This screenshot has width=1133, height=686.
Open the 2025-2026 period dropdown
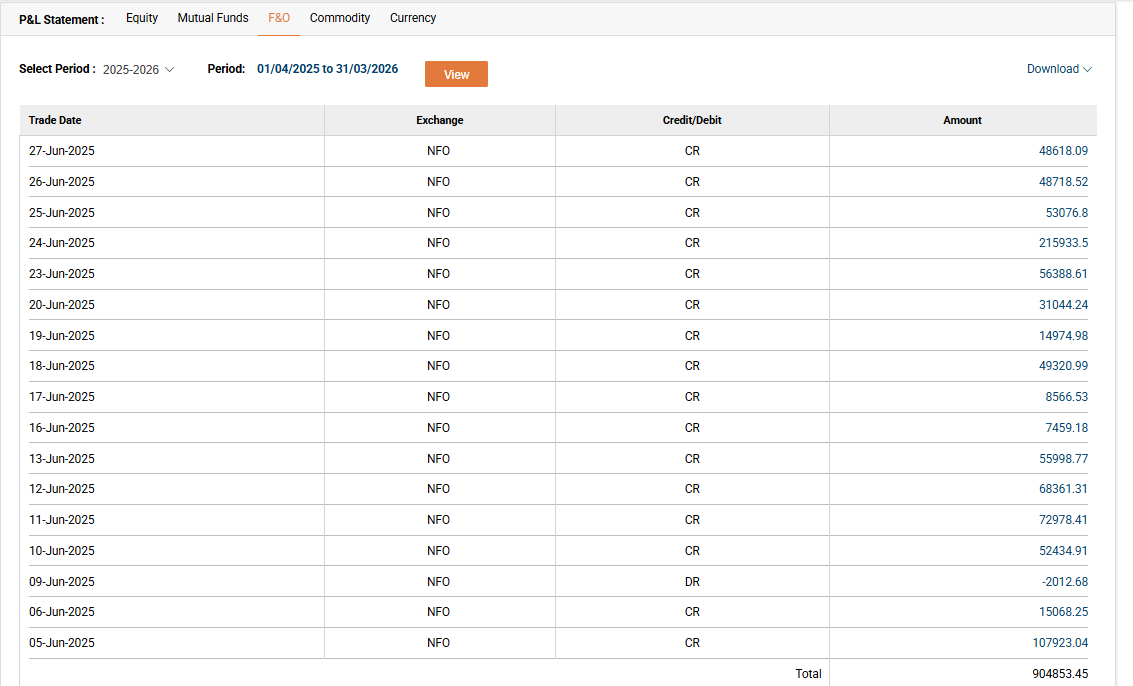pos(138,69)
